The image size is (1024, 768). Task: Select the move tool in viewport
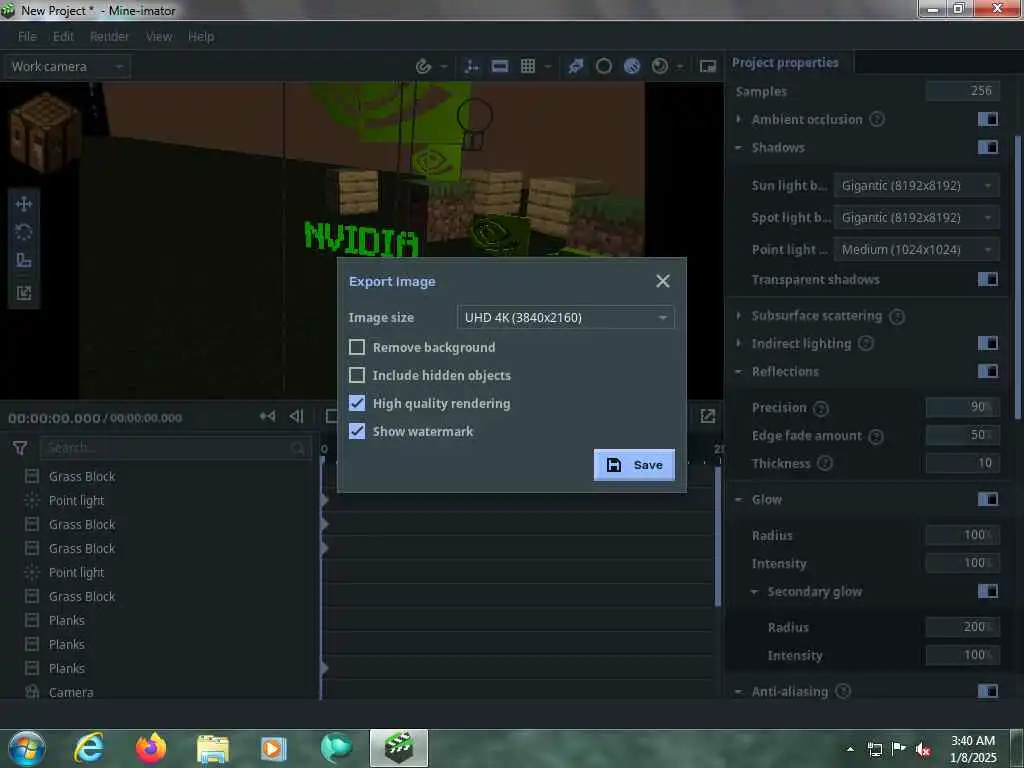pyautogui.click(x=24, y=204)
